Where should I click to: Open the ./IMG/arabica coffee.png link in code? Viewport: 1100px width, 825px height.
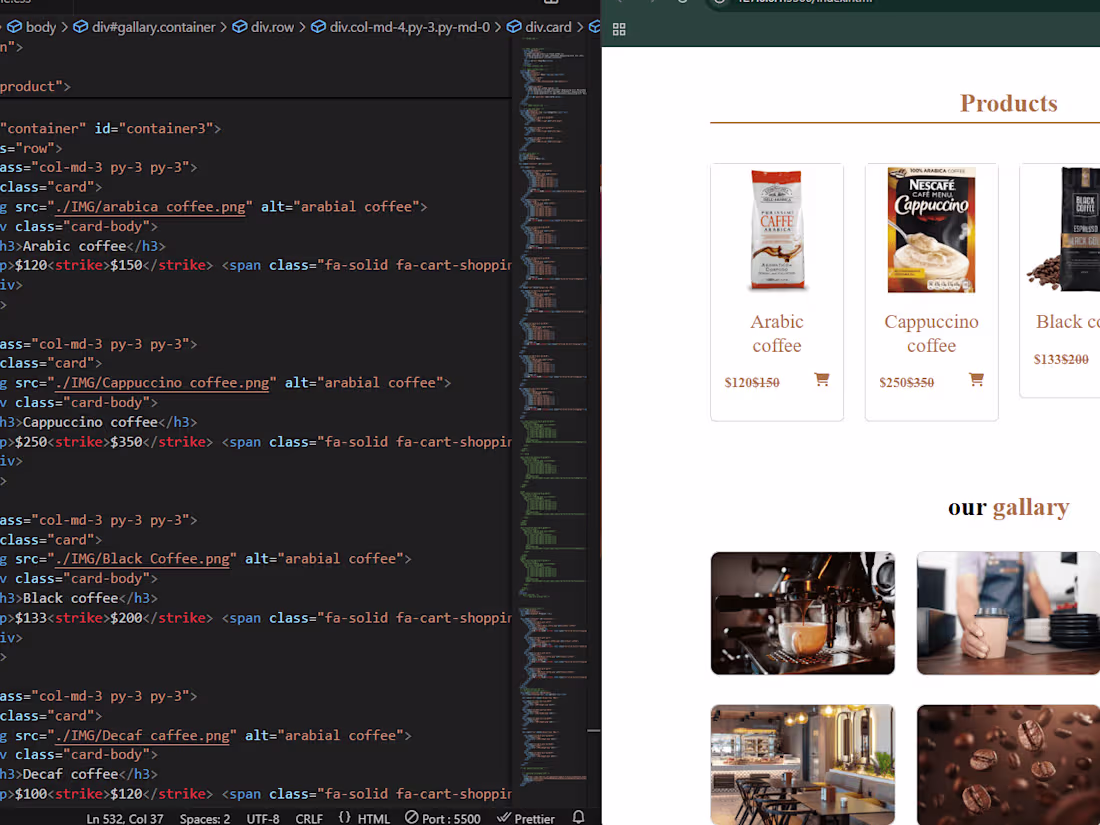pos(151,207)
